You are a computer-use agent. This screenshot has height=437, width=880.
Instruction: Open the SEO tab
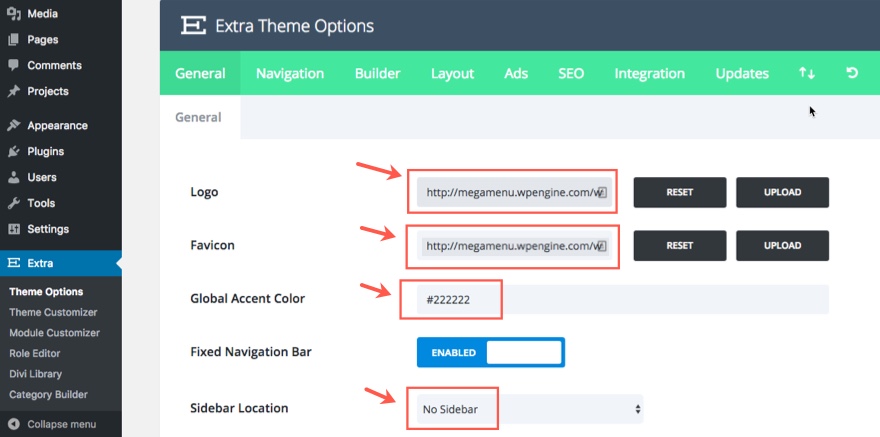click(571, 73)
